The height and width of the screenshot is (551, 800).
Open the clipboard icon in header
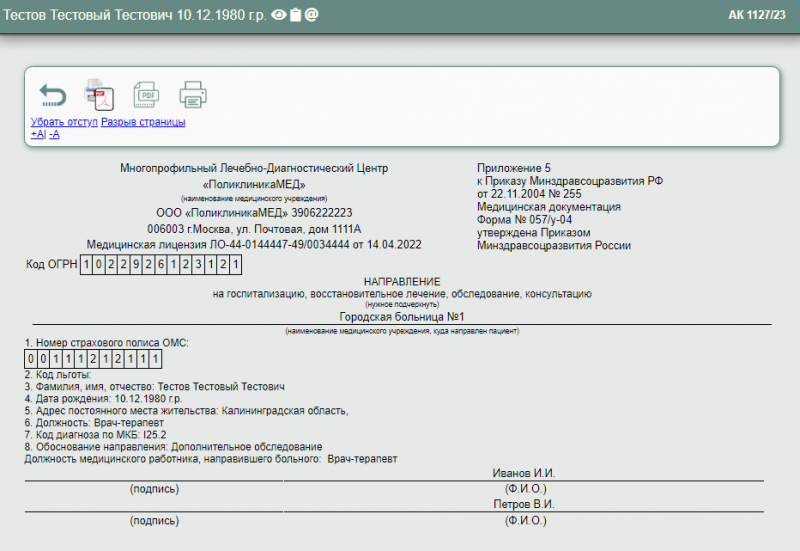click(295, 16)
